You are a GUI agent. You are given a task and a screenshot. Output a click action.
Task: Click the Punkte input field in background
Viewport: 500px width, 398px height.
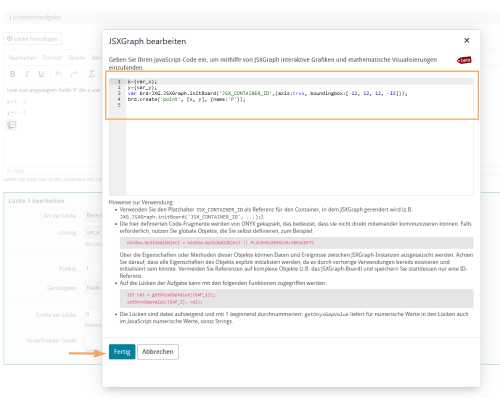coord(93,268)
